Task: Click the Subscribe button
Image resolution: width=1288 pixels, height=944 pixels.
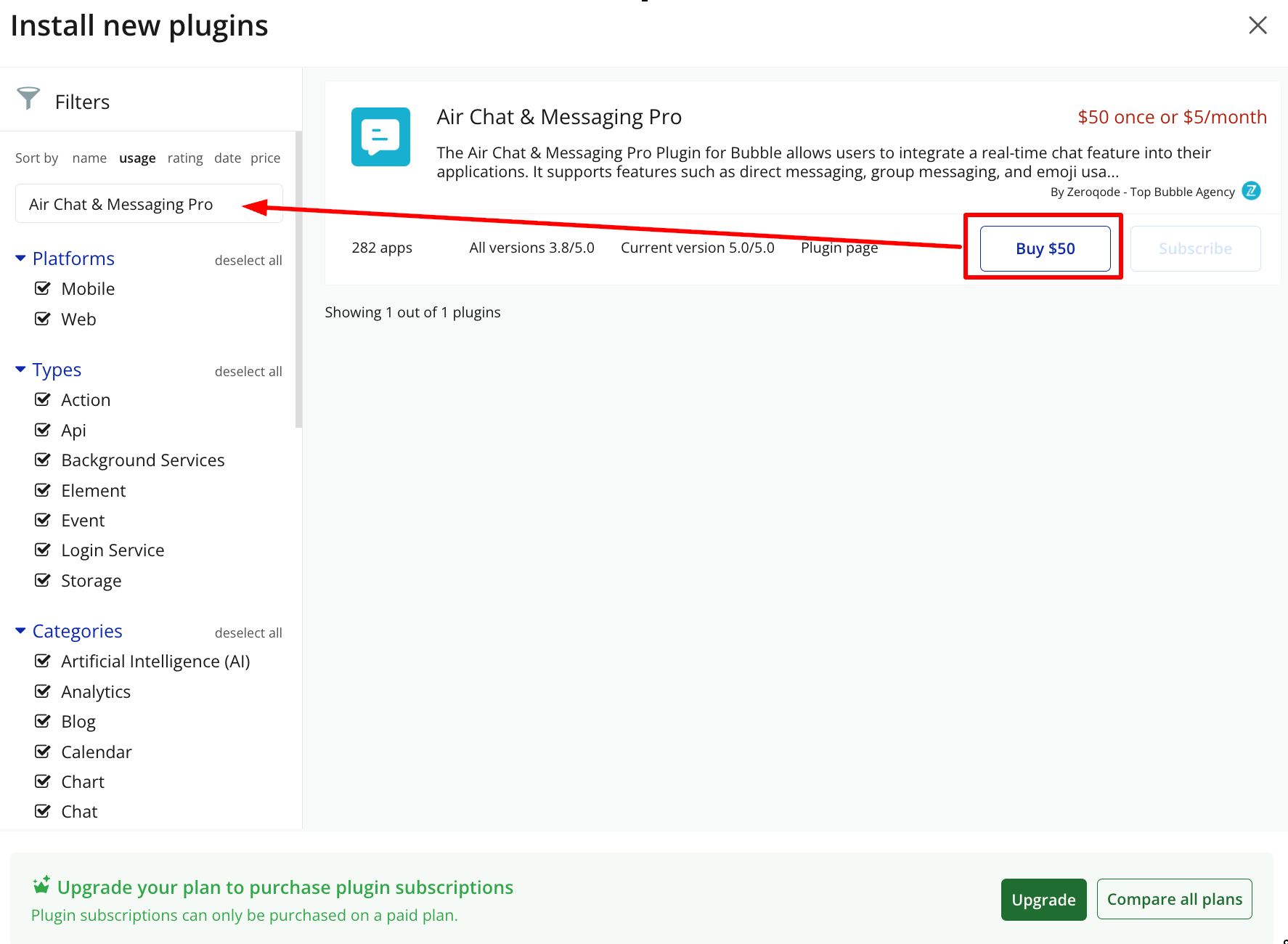Action: tap(1195, 248)
